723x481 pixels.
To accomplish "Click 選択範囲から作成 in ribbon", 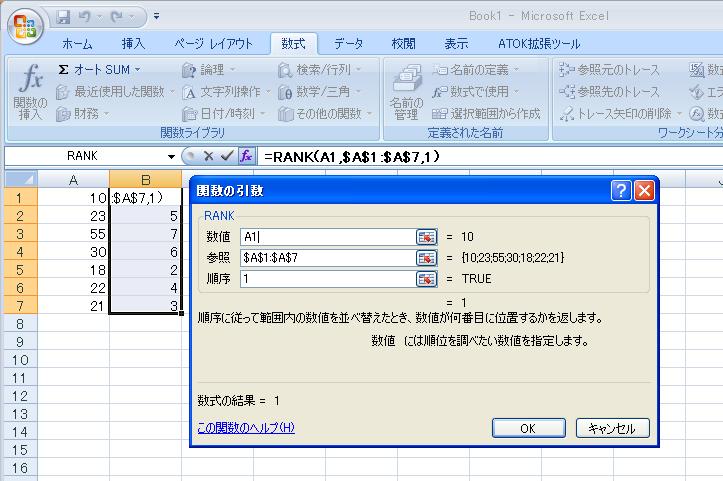I will pyautogui.click(x=486, y=113).
